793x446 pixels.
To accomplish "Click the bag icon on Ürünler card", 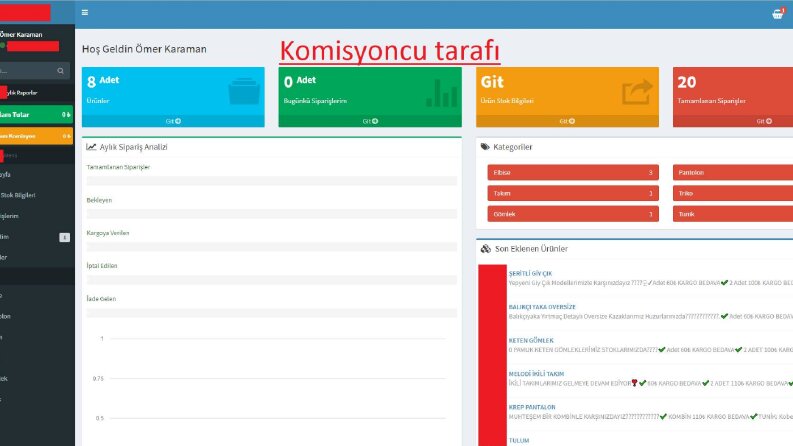I will click(244, 91).
